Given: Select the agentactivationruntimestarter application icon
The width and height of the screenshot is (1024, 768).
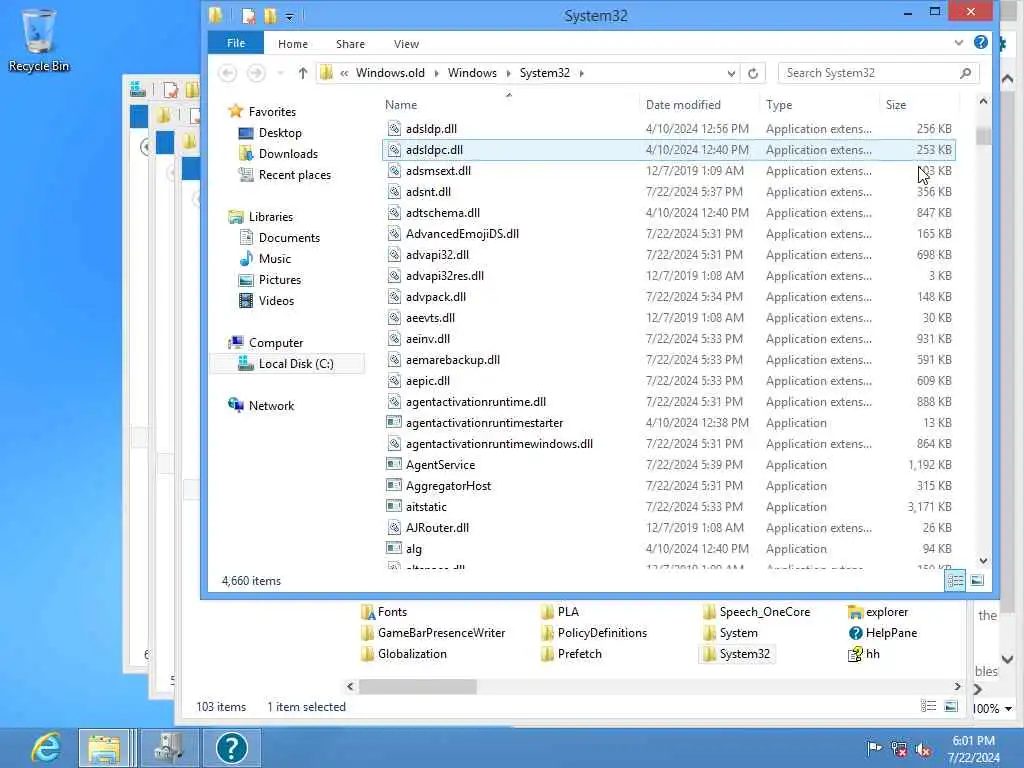Looking at the screenshot, I should [x=394, y=423].
